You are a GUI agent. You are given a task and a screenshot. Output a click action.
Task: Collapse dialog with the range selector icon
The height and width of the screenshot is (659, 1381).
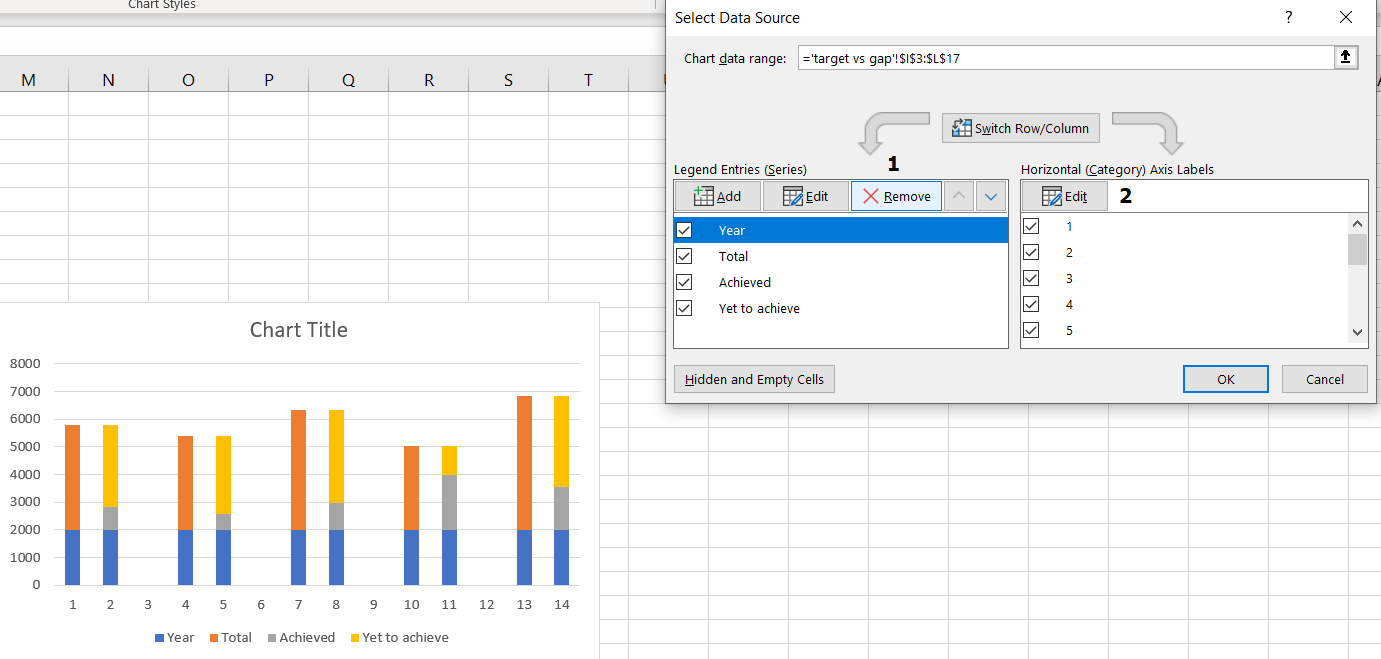click(1345, 57)
